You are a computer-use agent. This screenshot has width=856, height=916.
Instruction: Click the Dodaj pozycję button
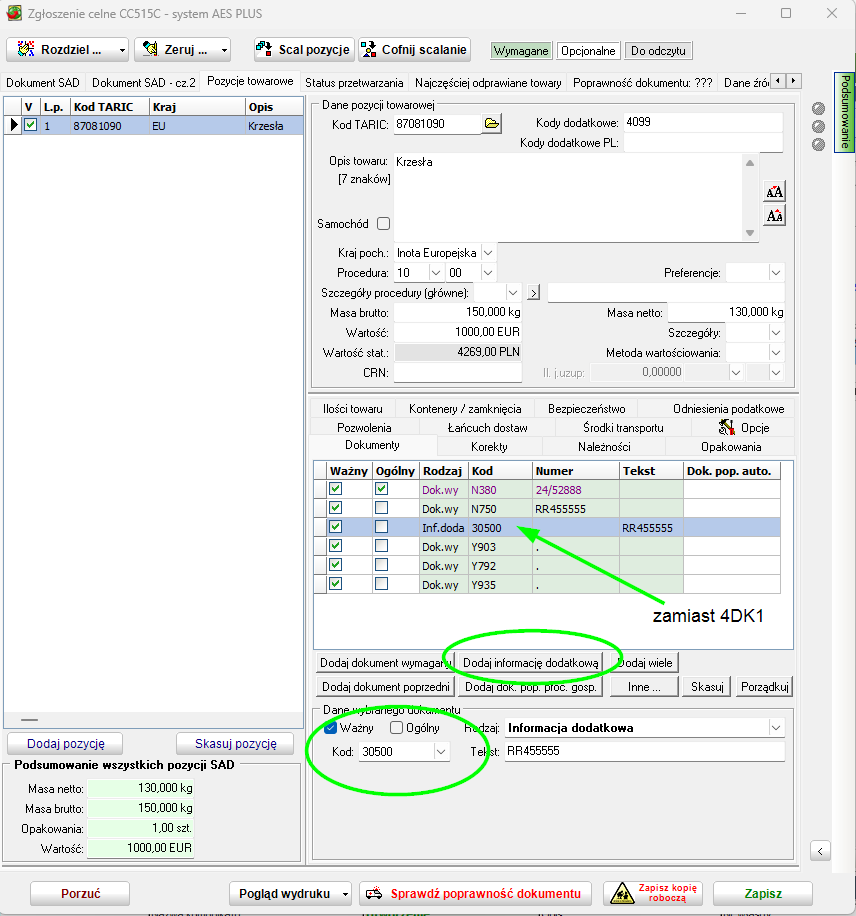pyautogui.click(x=65, y=744)
